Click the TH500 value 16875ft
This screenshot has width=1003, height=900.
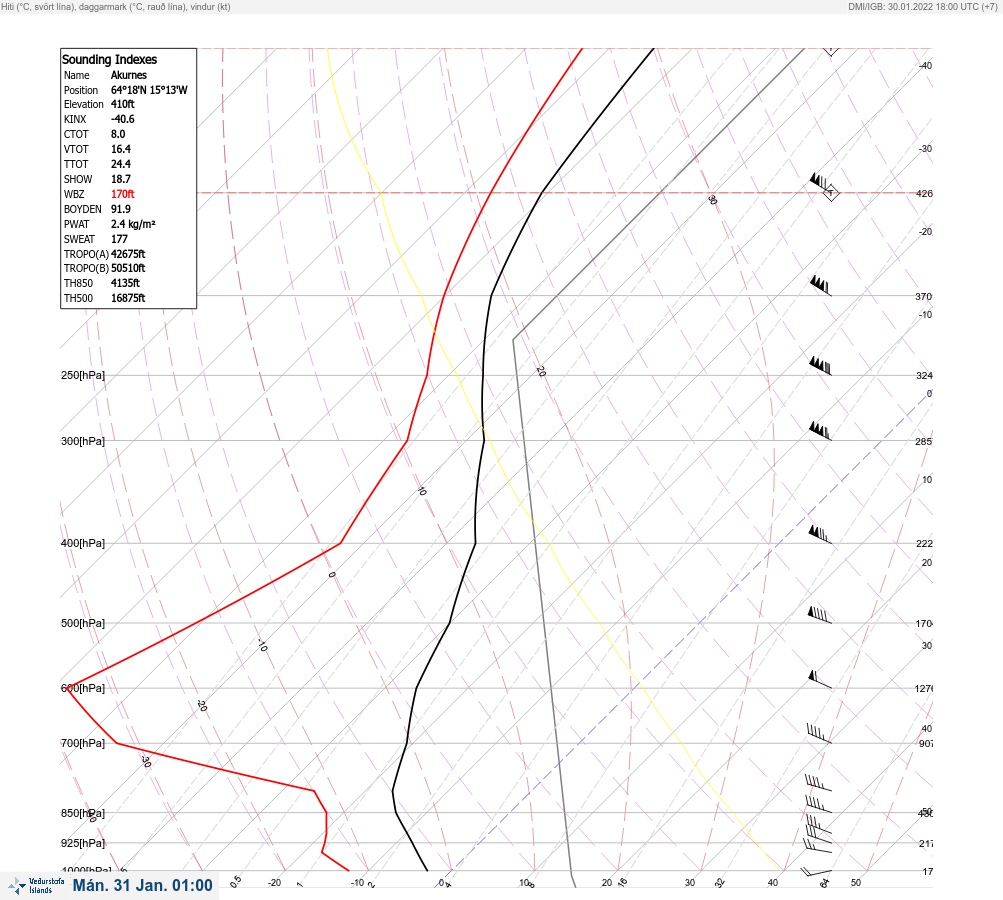[x=128, y=298]
